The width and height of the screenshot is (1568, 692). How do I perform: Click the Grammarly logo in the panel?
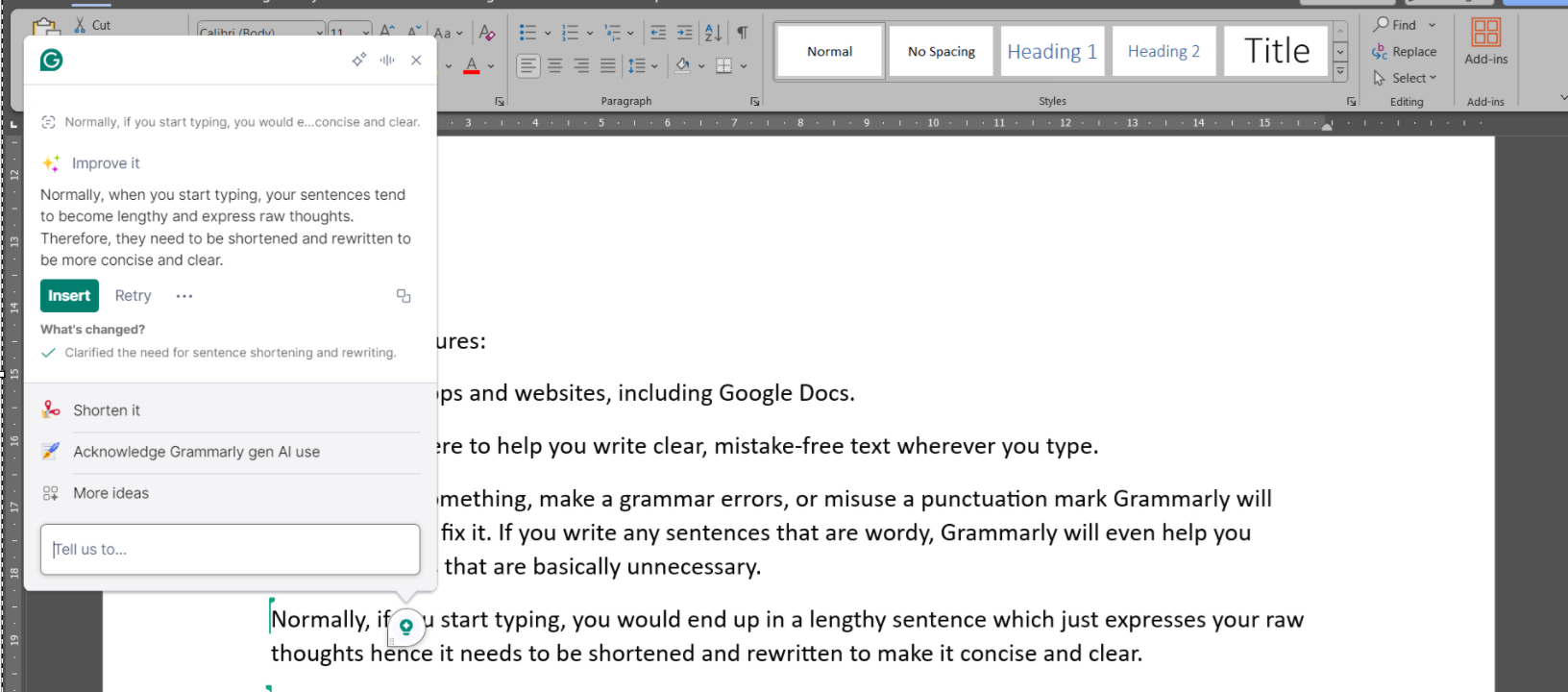coord(52,61)
